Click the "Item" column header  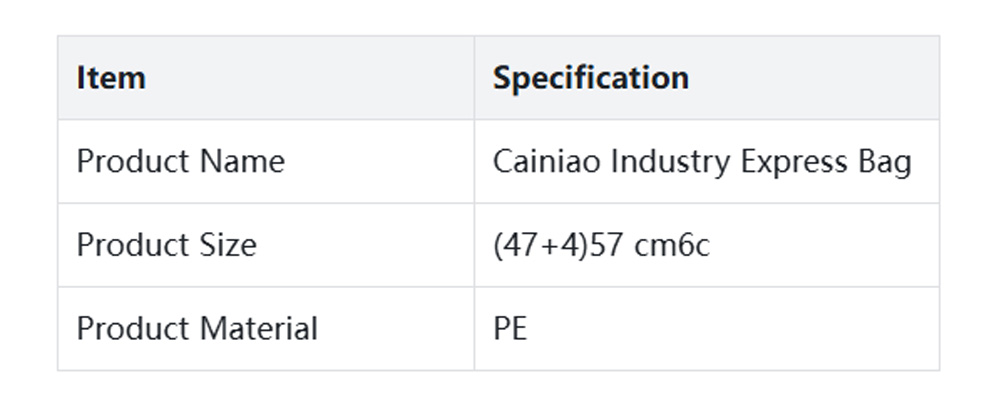pyautogui.click(x=111, y=78)
